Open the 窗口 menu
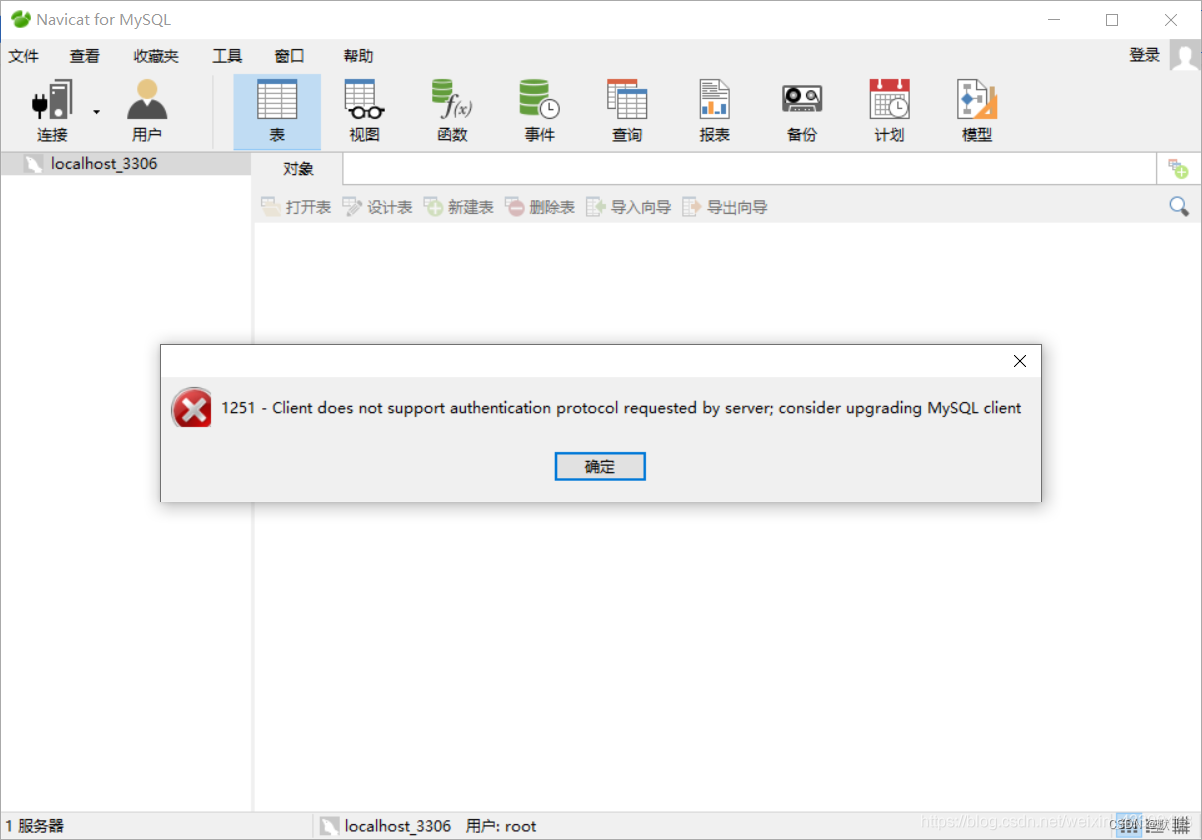 pyautogui.click(x=289, y=56)
